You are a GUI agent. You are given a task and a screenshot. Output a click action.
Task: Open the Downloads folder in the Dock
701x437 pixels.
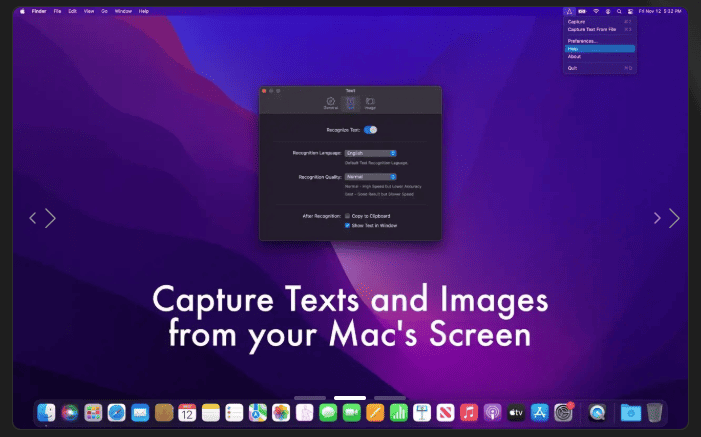click(631, 412)
